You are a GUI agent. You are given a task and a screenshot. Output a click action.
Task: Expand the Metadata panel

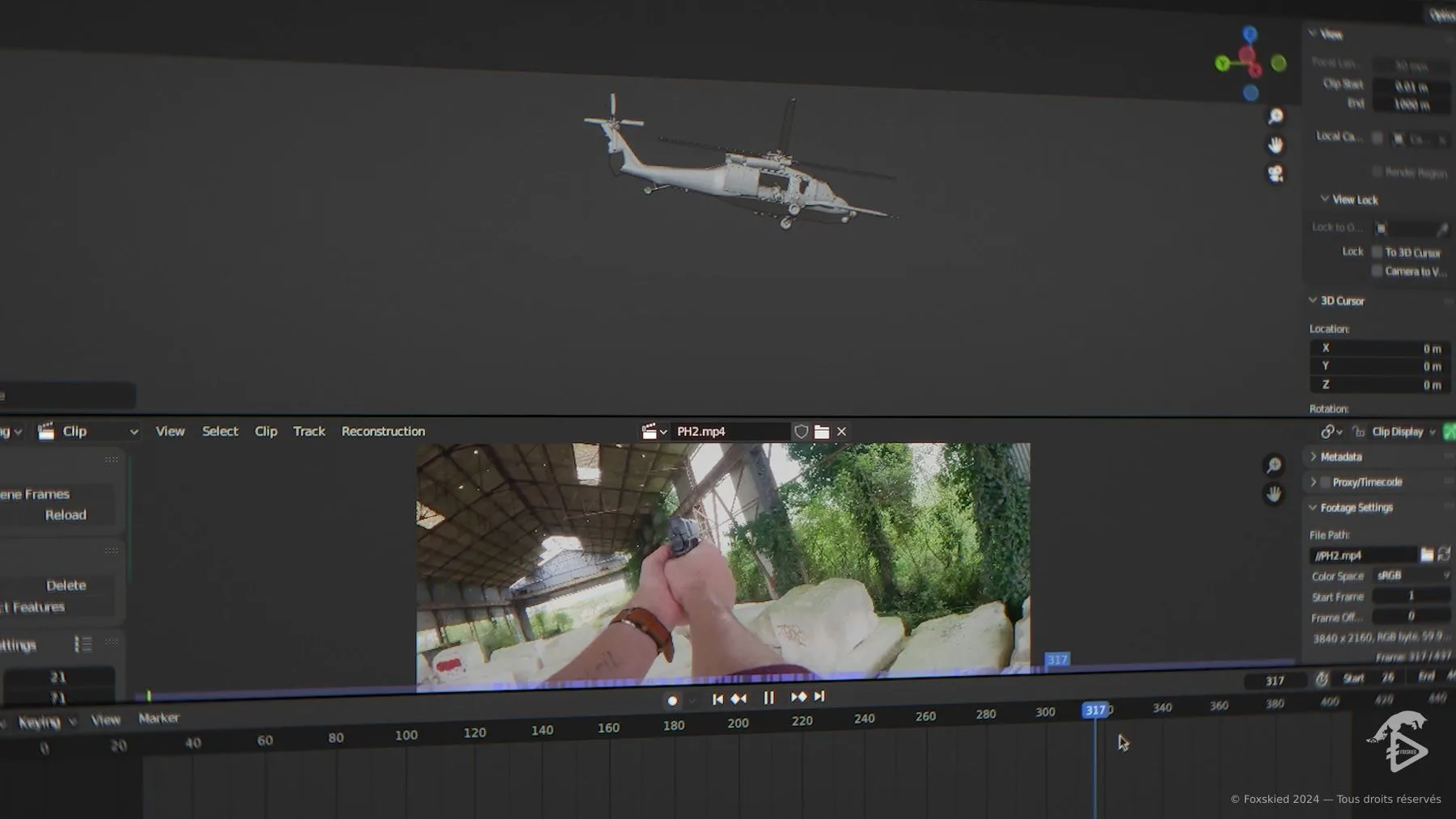(1340, 457)
